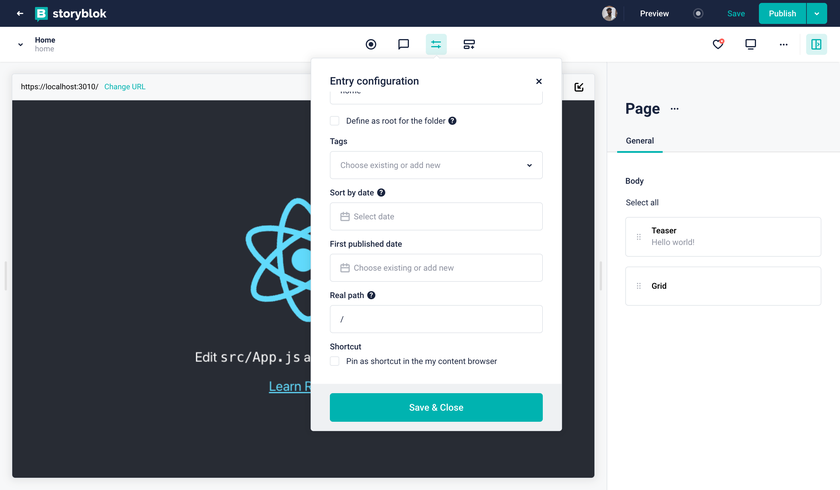This screenshot has height=490, width=840.
Task: Click the Body label
Action: [x=634, y=181]
